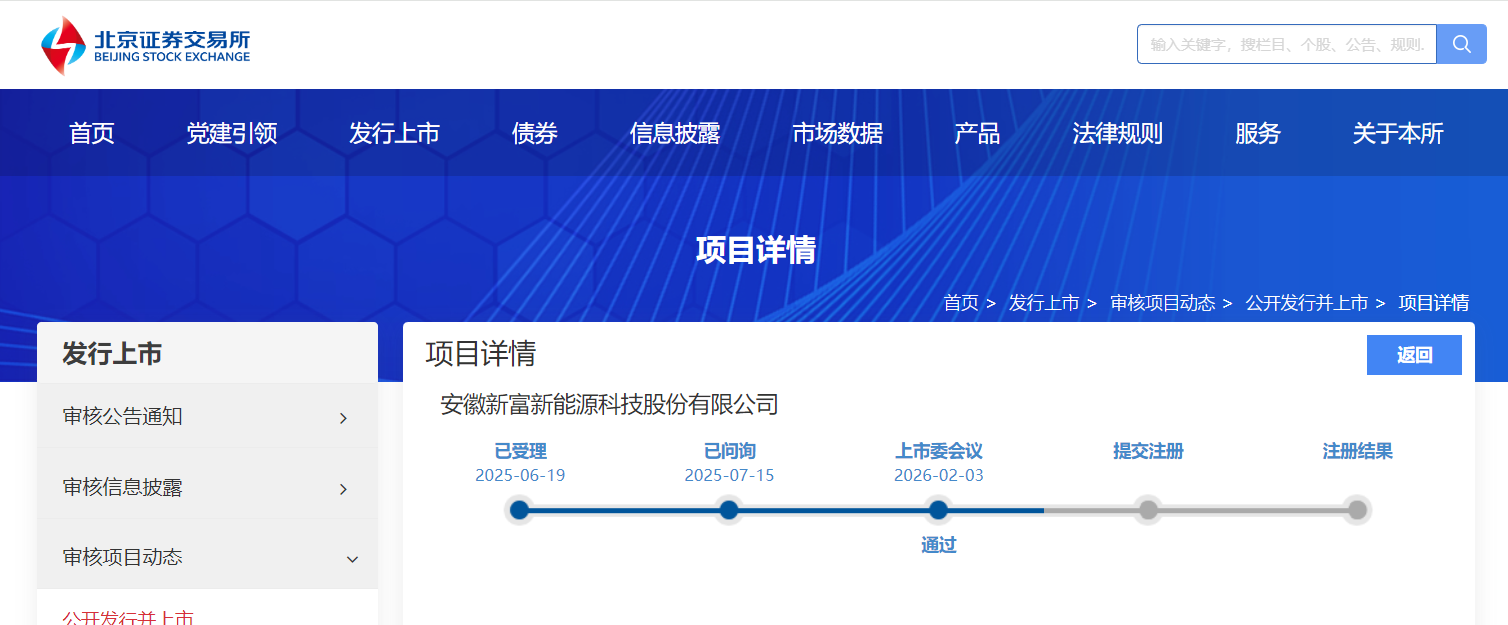
Task: Open the 债券 navigation item
Action: (535, 133)
